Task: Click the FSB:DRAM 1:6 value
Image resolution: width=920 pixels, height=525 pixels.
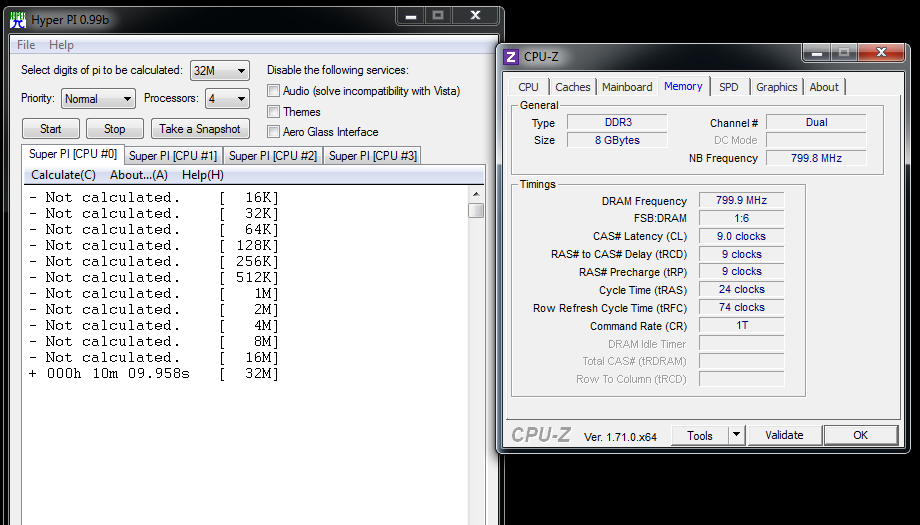Action: click(742, 218)
